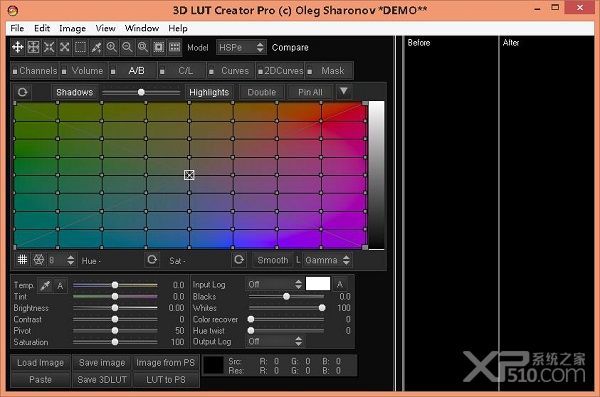
Task: Click the Shadows button
Action: pyautogui.click(x=75, y=92)
